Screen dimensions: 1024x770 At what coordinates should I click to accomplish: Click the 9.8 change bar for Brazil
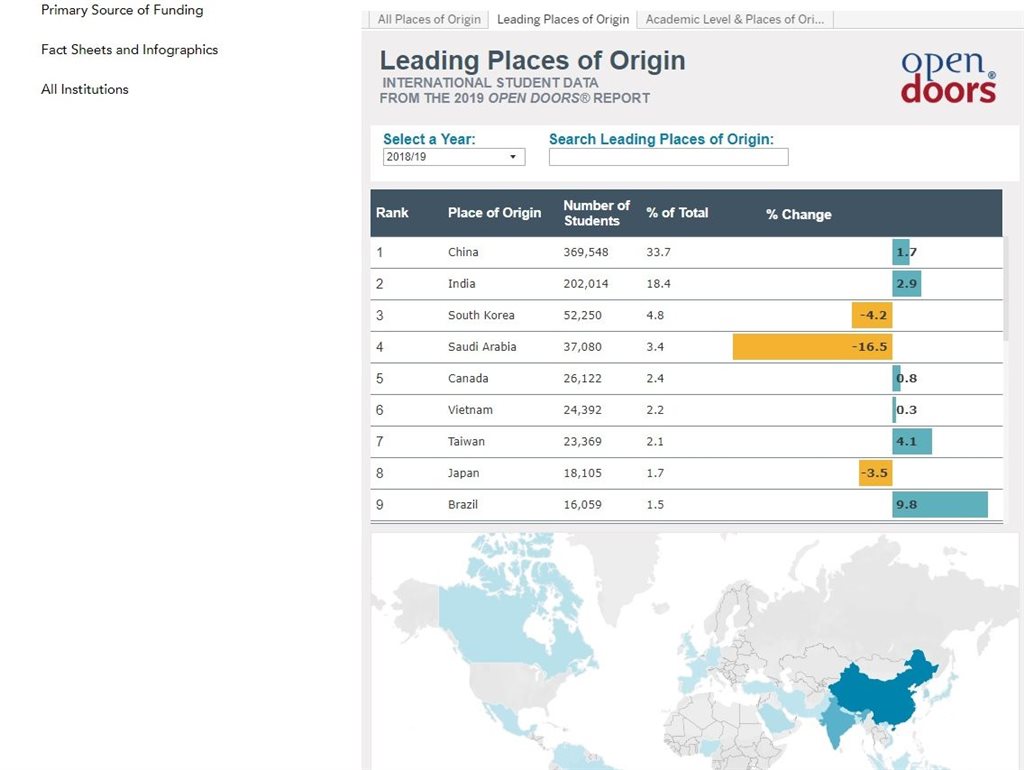pos(940,505)
